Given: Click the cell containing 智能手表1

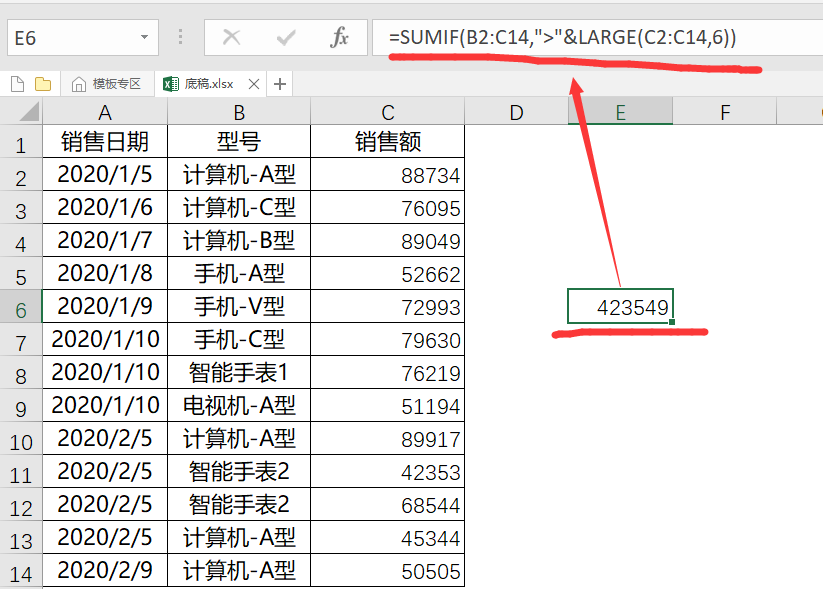Looking at the screenshot, I should click(x=239, y=373).
